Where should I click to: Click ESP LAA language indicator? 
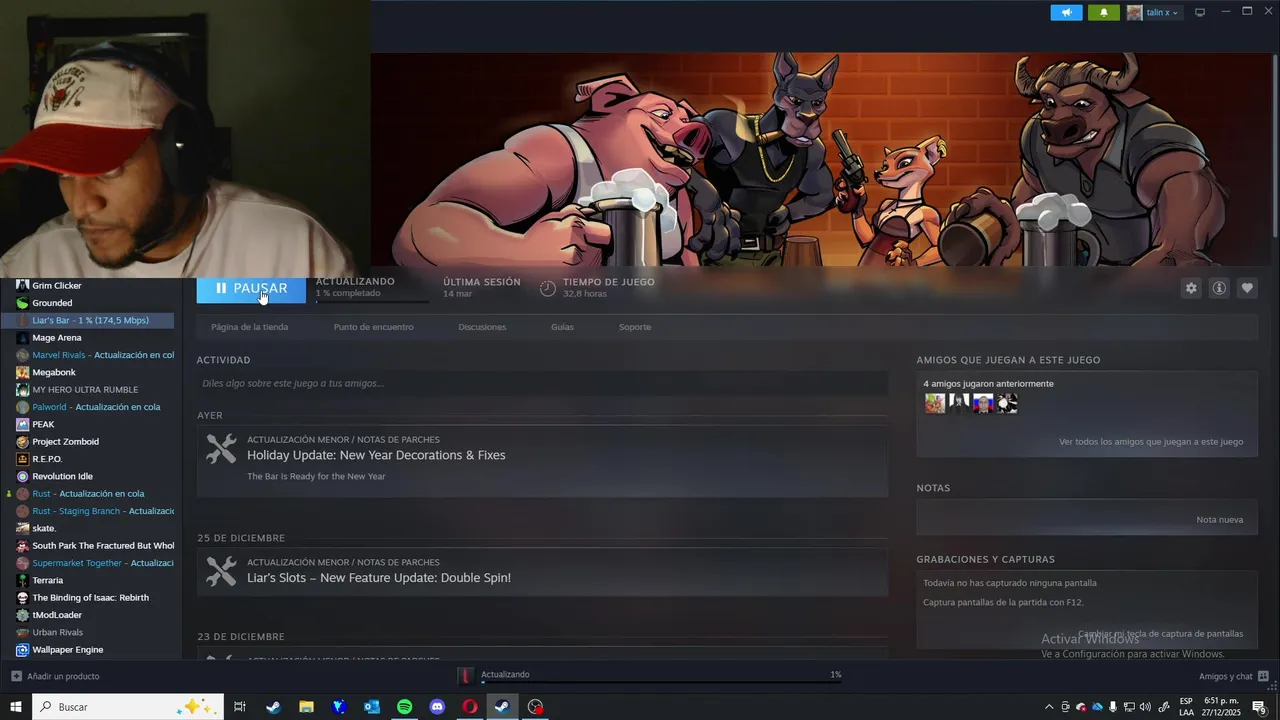pos(1186,707)
